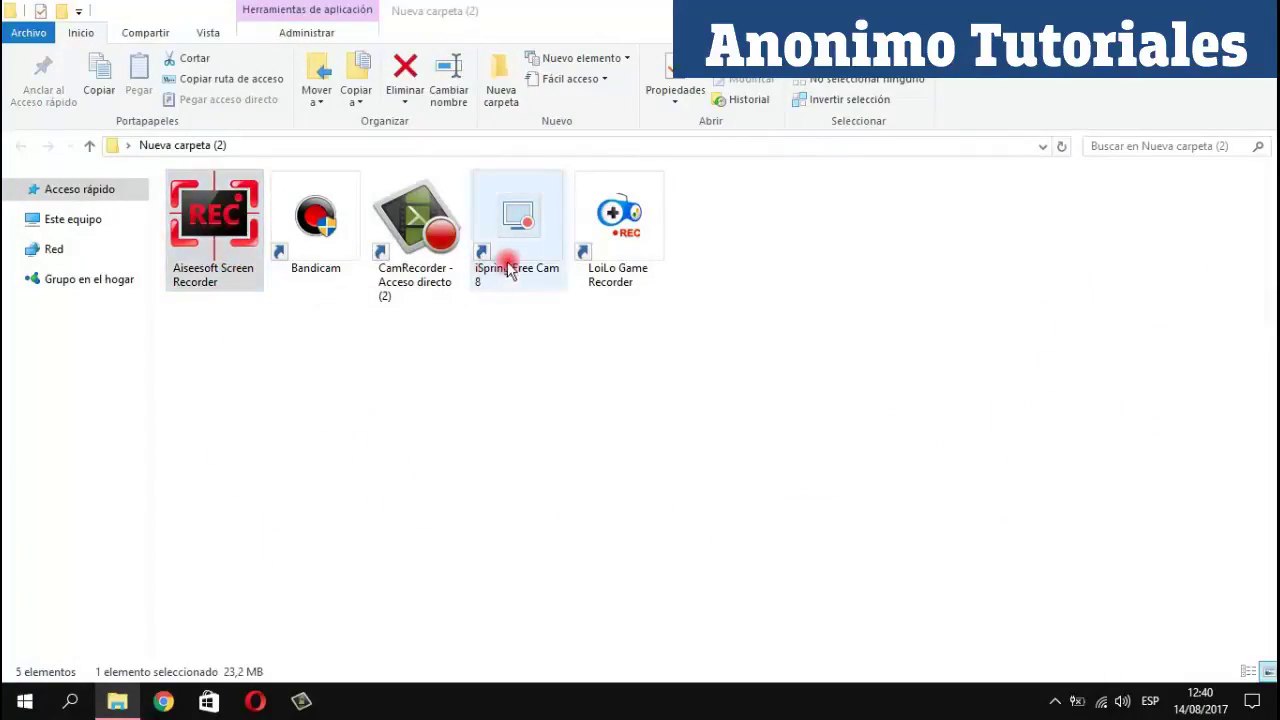Open the quick access toolbar customize arrow
This screenshot has width=1280, height=720.
tap(78, 12)
